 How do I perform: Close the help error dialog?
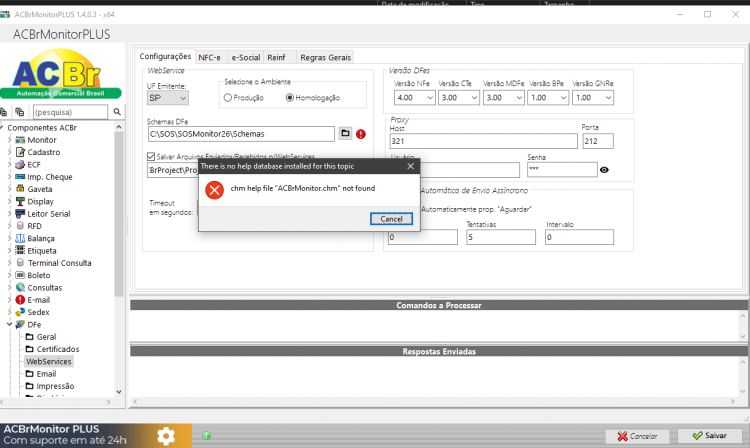[410, 166]
